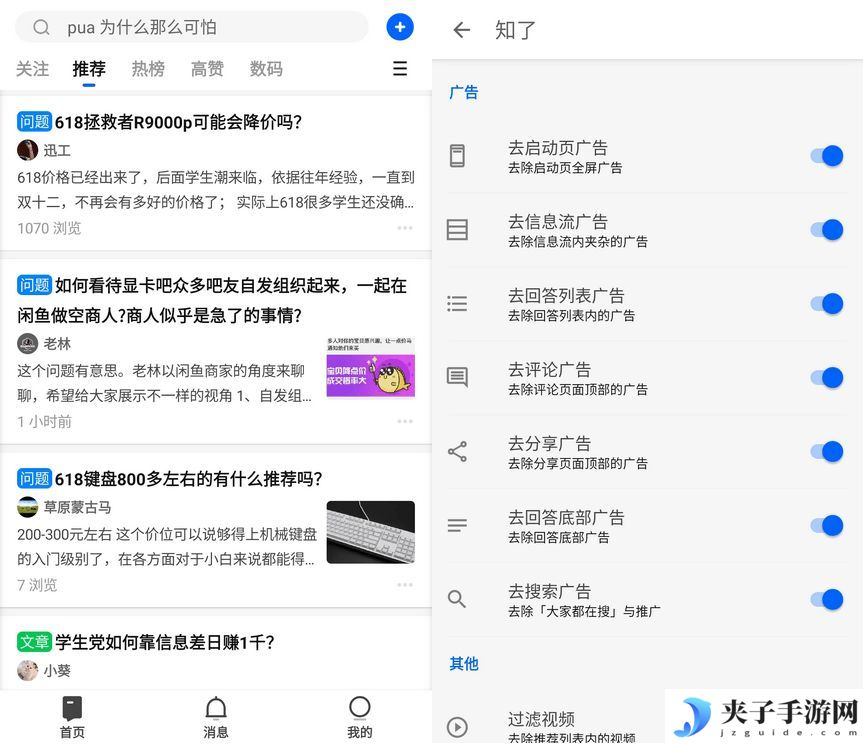Click the '7 浏览' view count

click(37, 585)
